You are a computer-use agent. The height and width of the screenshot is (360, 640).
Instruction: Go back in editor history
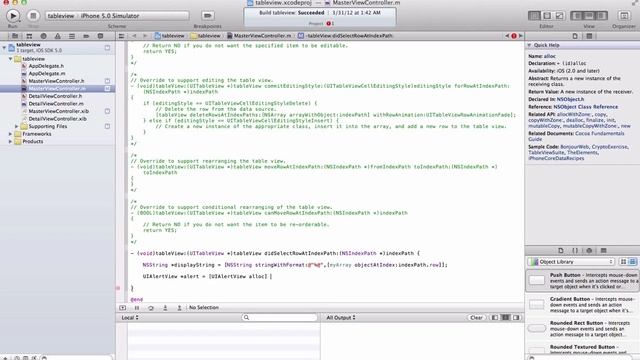coord(134,36)
